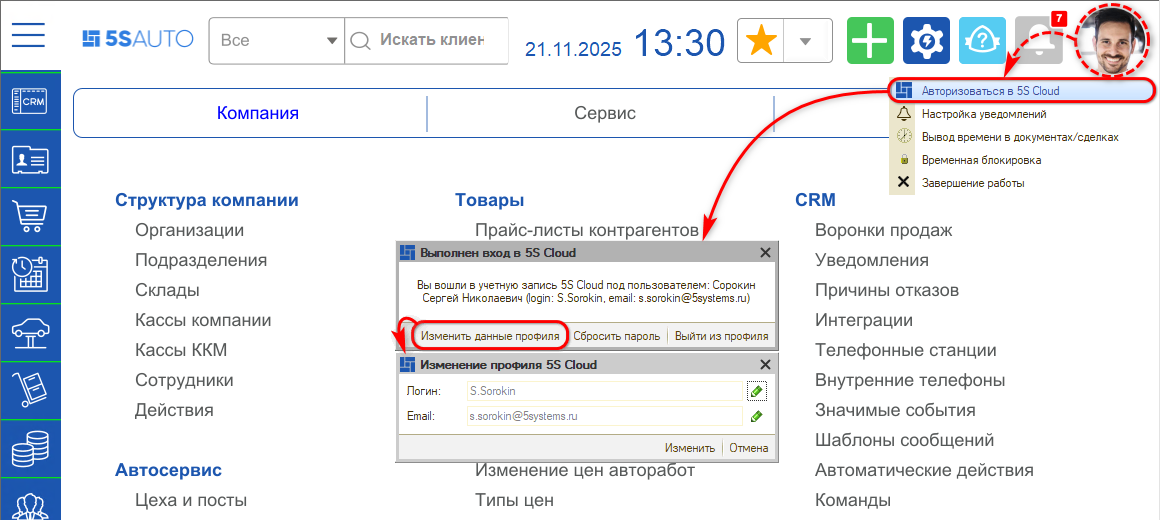Open the 'Кассы ККМ' link
The width and height of the screenshot is (1160, 520).
[181, 350]
